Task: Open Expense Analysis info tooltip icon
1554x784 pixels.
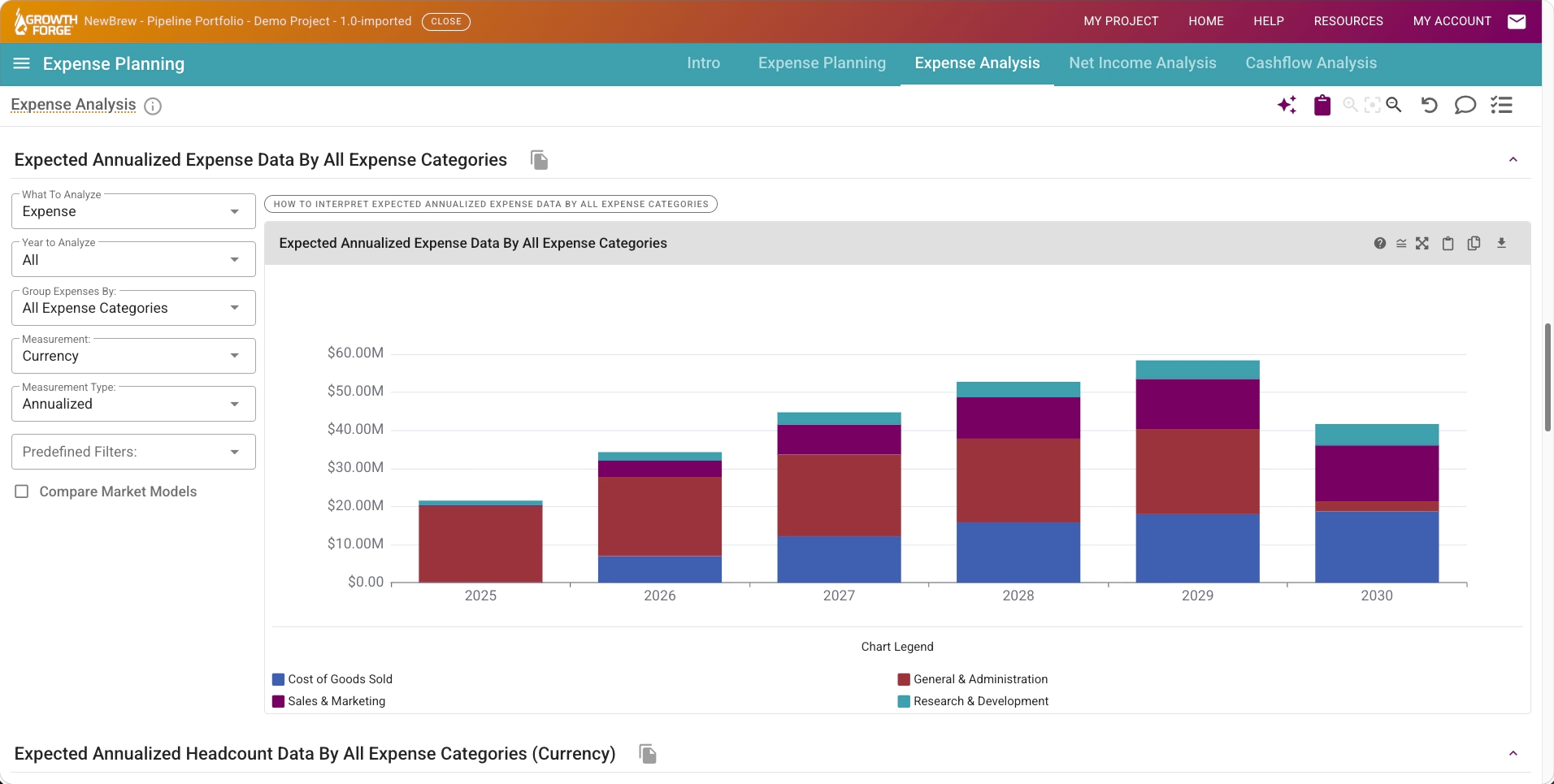Action: (x=153, y=106)
